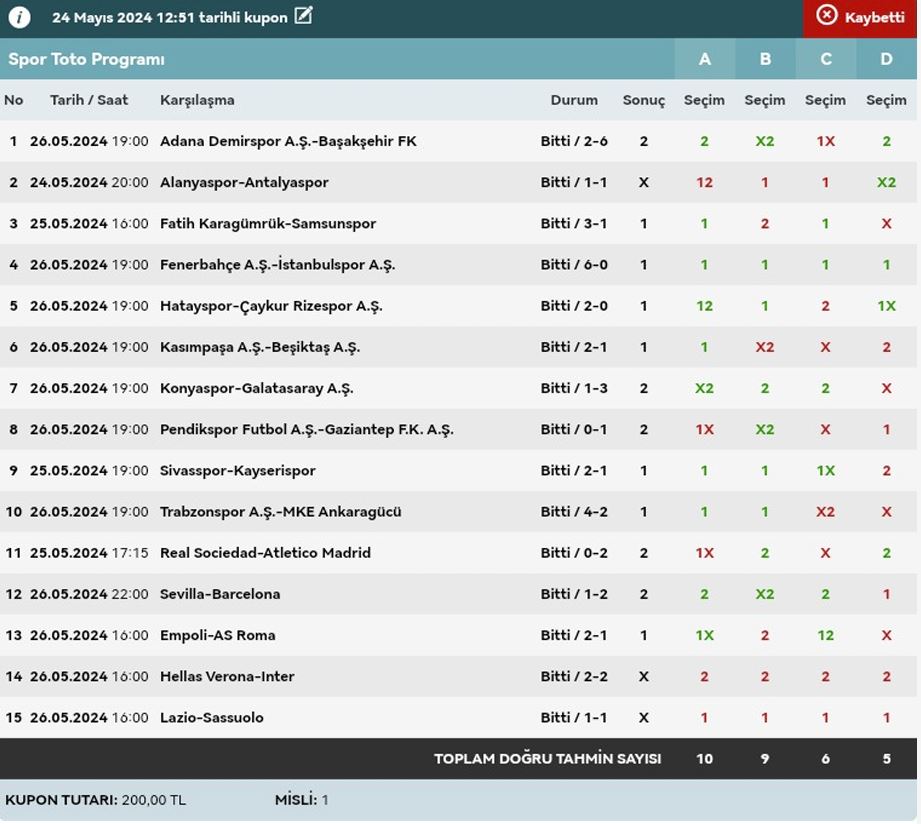
Task: Click the Real Sociedad-Atletico Madrid match
Action: pyautogui.click(x=265, y=553)
